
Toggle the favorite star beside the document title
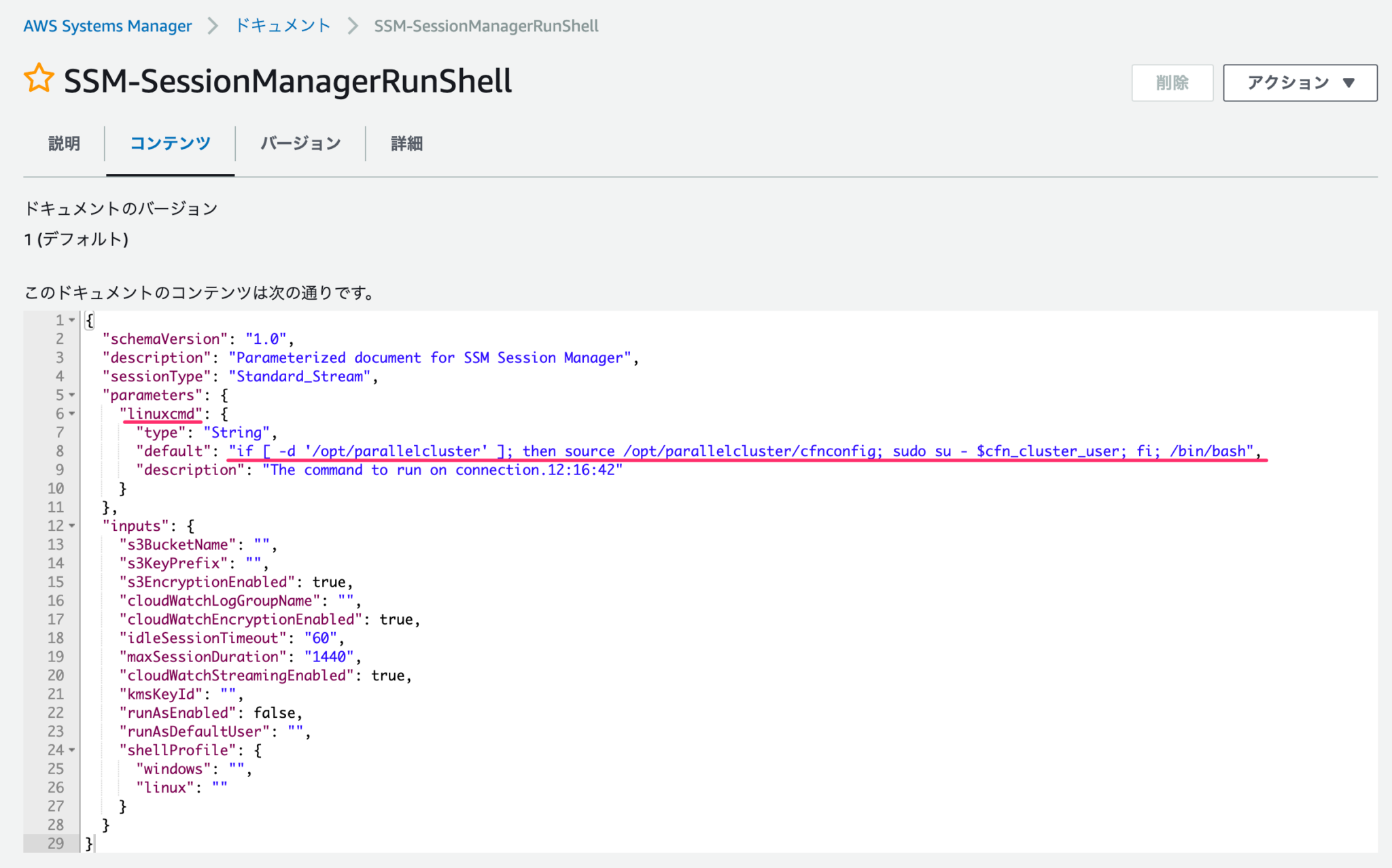[39, 78]
